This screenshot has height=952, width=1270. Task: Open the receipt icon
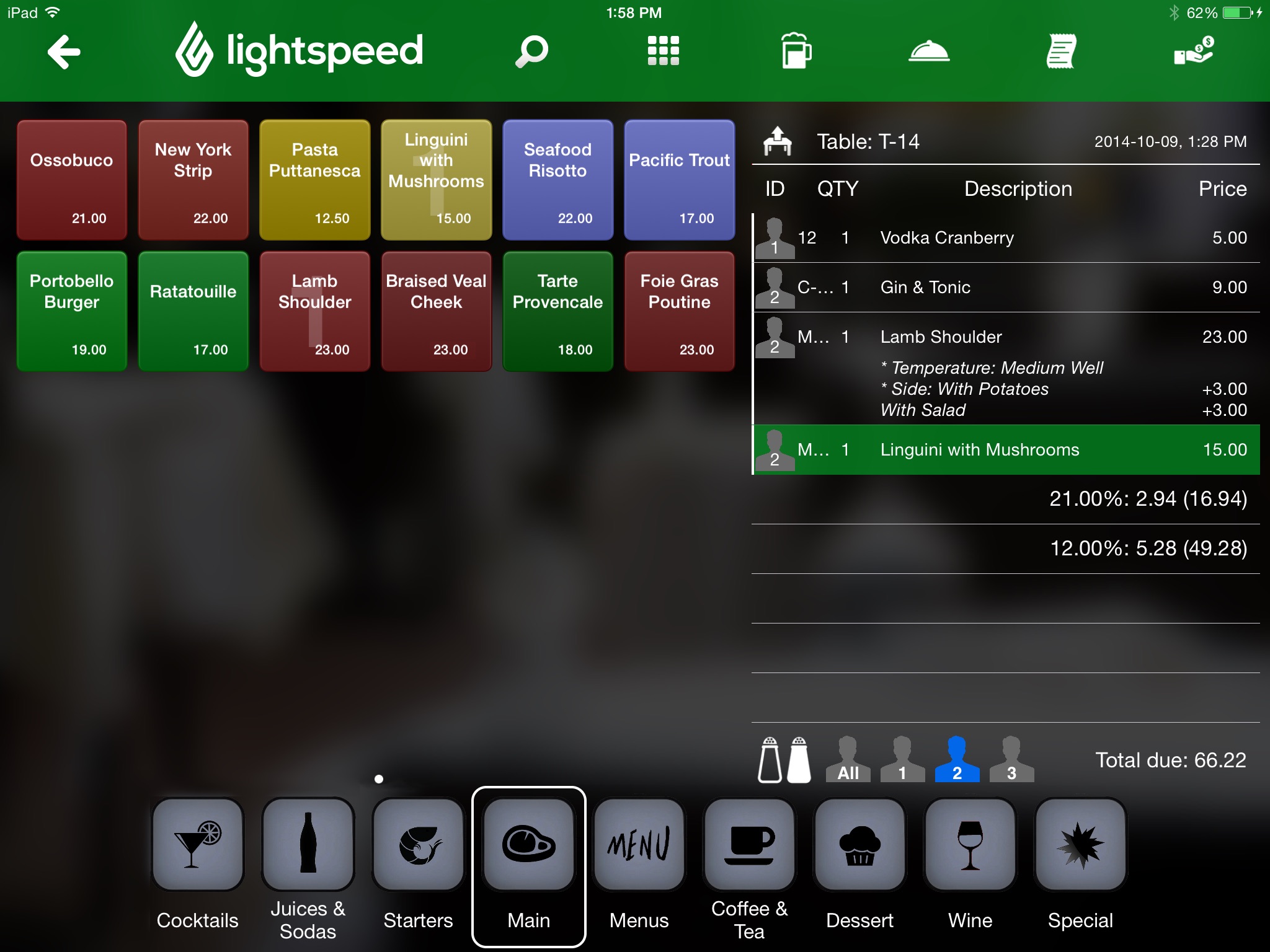[x=1061, y=51]
